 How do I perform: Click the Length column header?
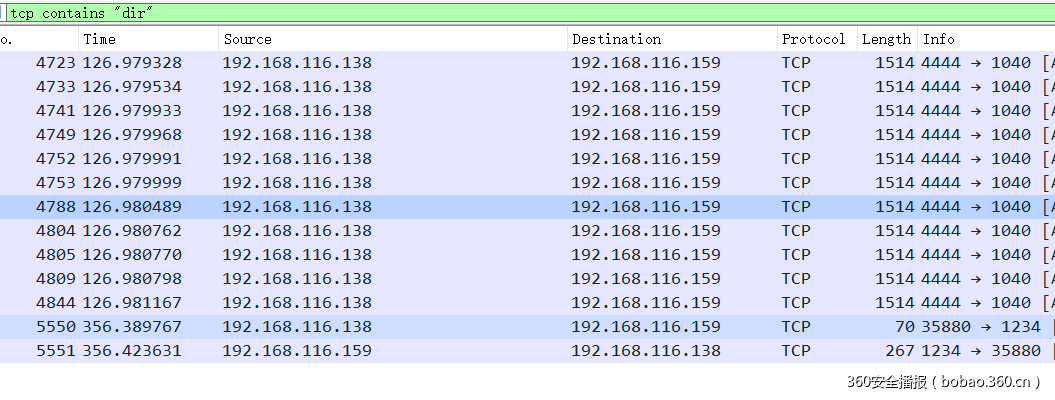click(886, 39)
